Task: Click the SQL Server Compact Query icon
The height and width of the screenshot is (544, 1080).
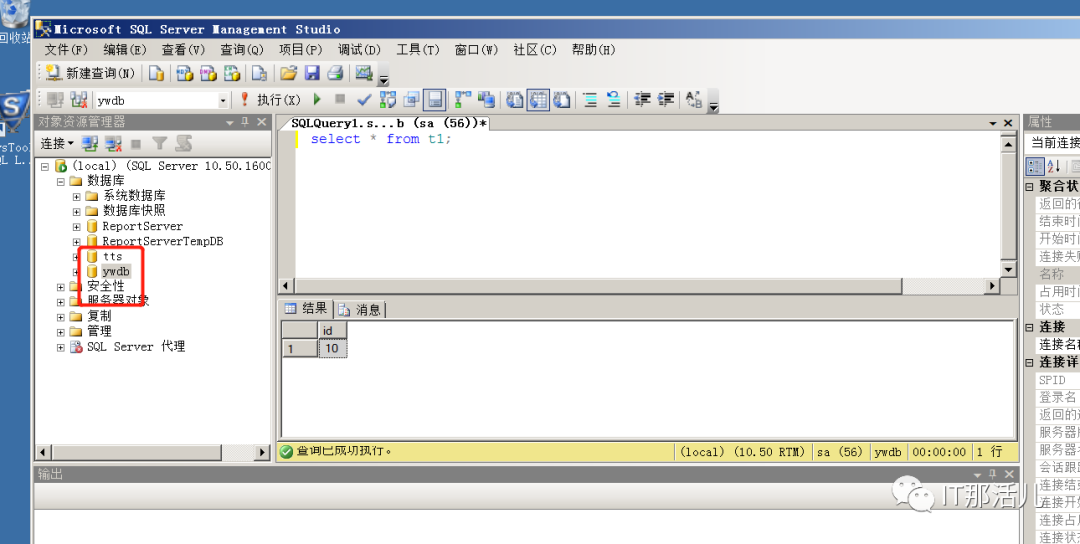Action: (x=259, y=73)
